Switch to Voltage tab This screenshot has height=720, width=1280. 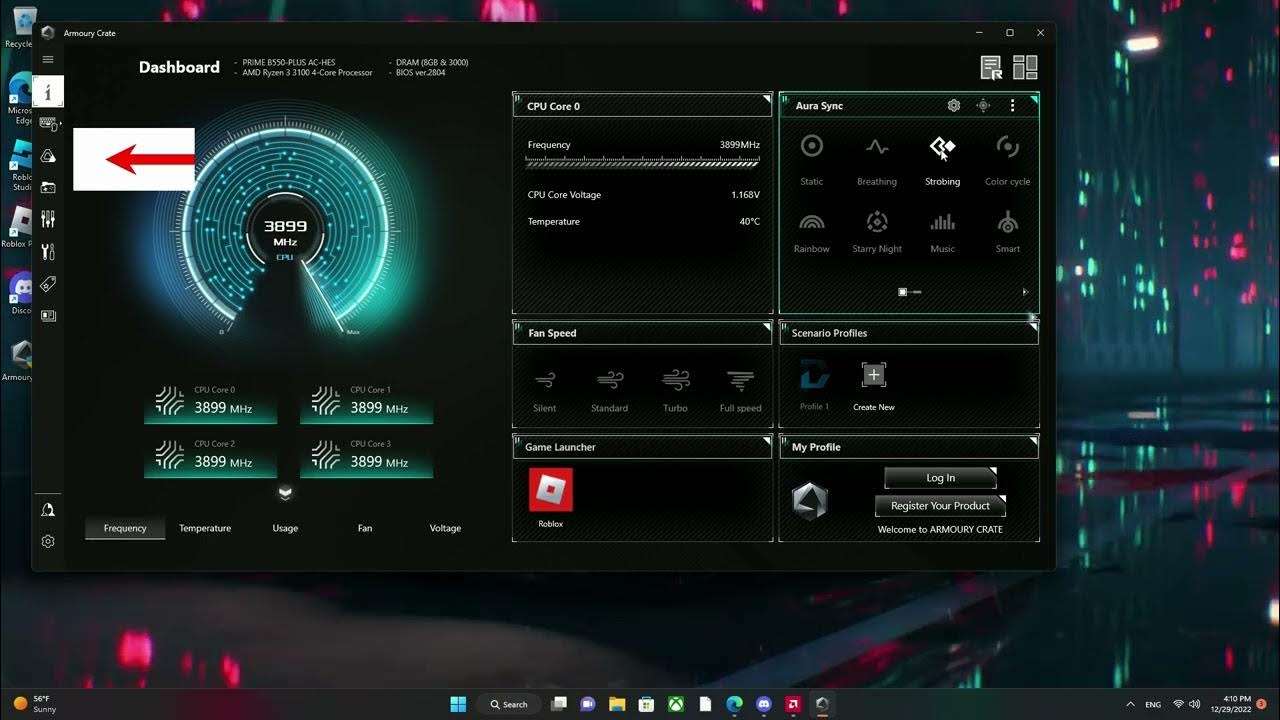pos(445,528)
